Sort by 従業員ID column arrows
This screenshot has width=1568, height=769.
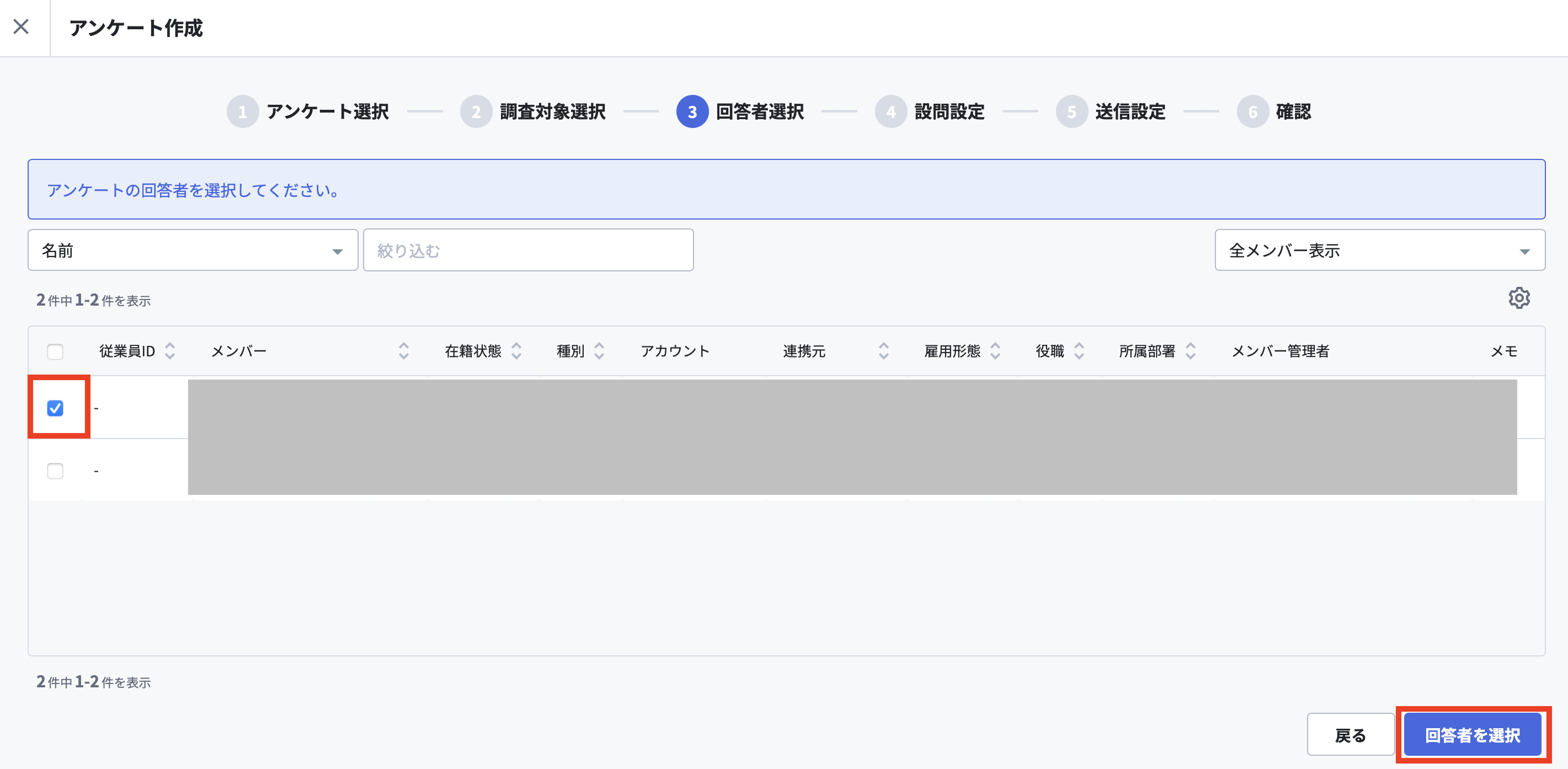pyautogui.click(x=170, y=351)
